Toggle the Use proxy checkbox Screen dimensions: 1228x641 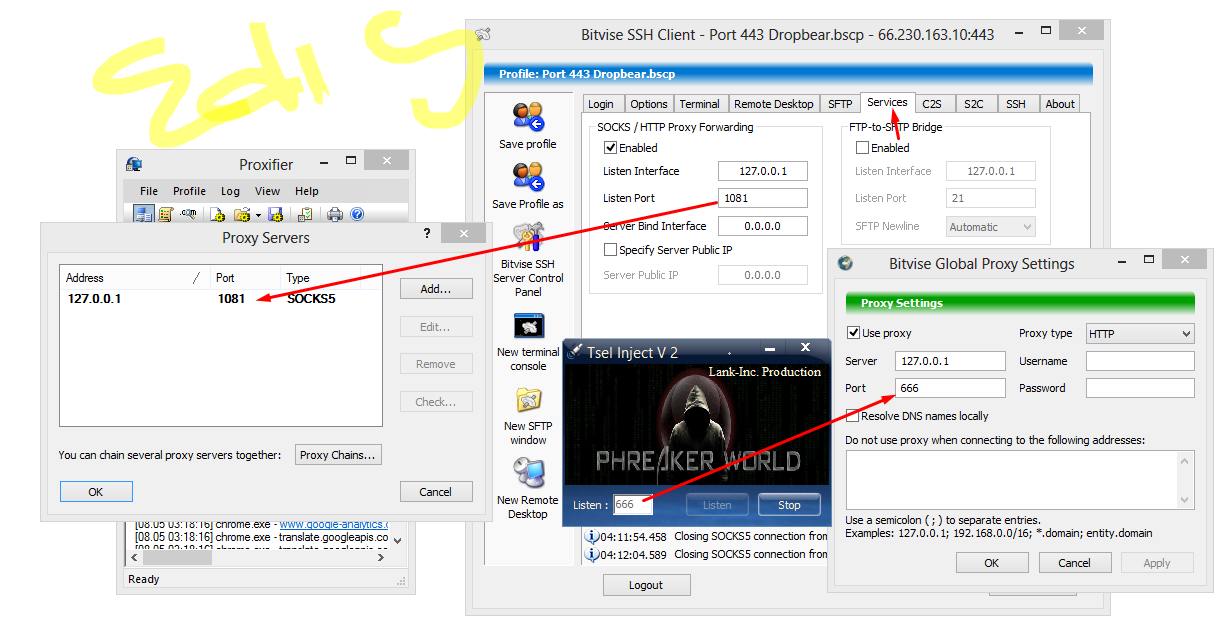click(x=853, y=333)
